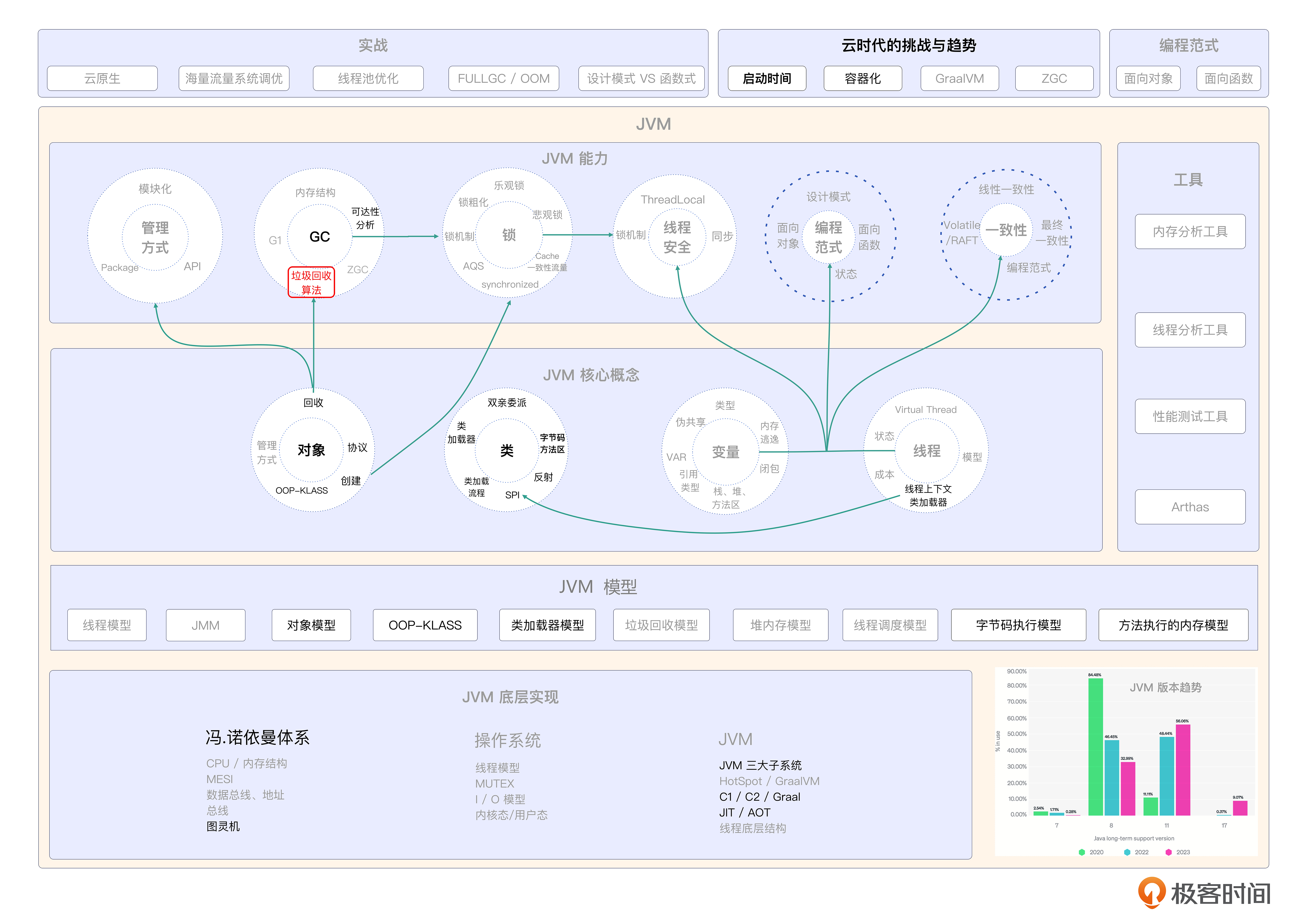Click the 类加载器模型 model box

click(x=547, y=625)
